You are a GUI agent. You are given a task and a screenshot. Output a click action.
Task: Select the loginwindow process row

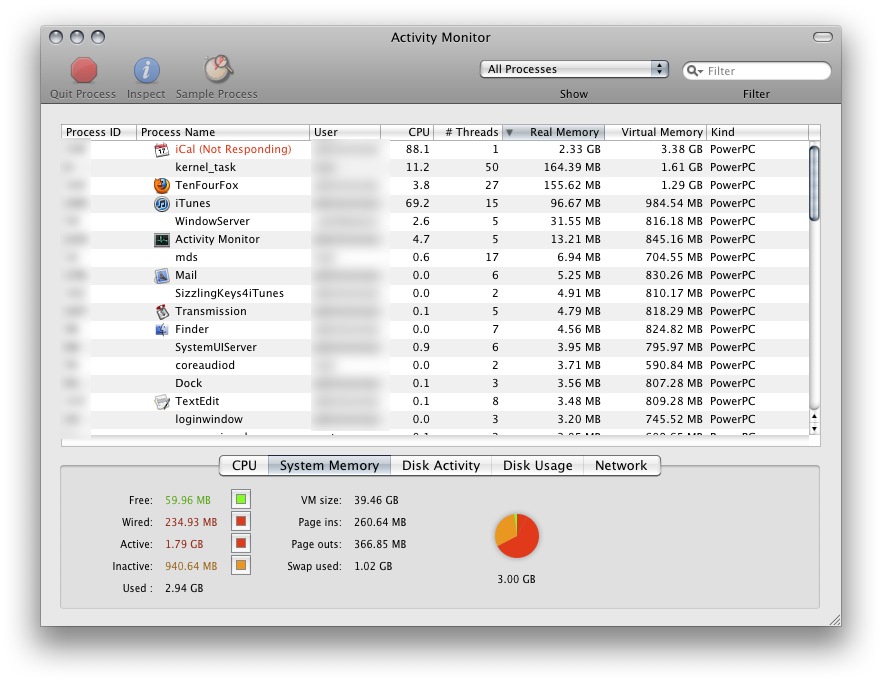coord(435,419)
